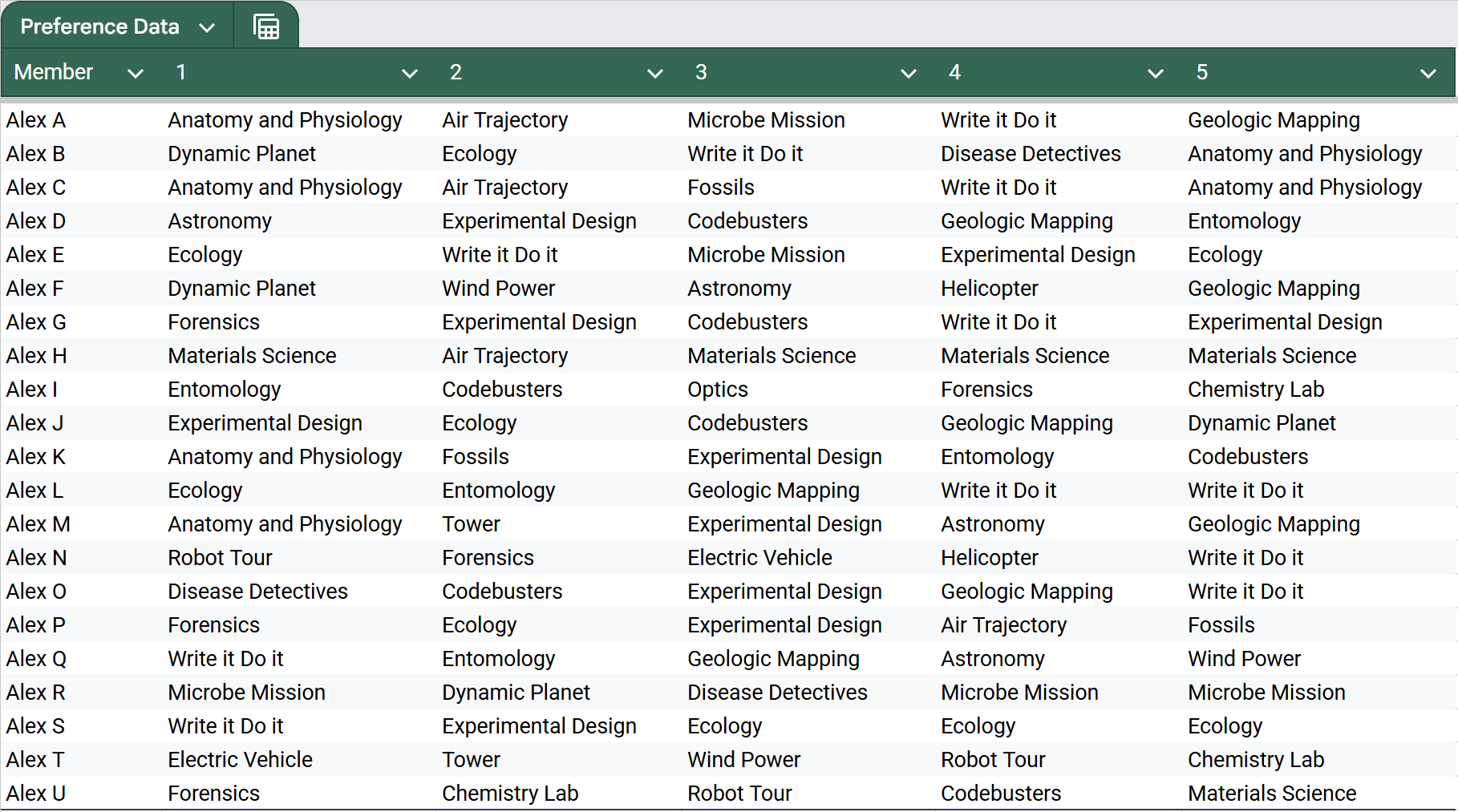Image resolution: width=1458 pixels, height=812 pixels.
Task: Select Alex A's name cell
Action: (36, 119)
